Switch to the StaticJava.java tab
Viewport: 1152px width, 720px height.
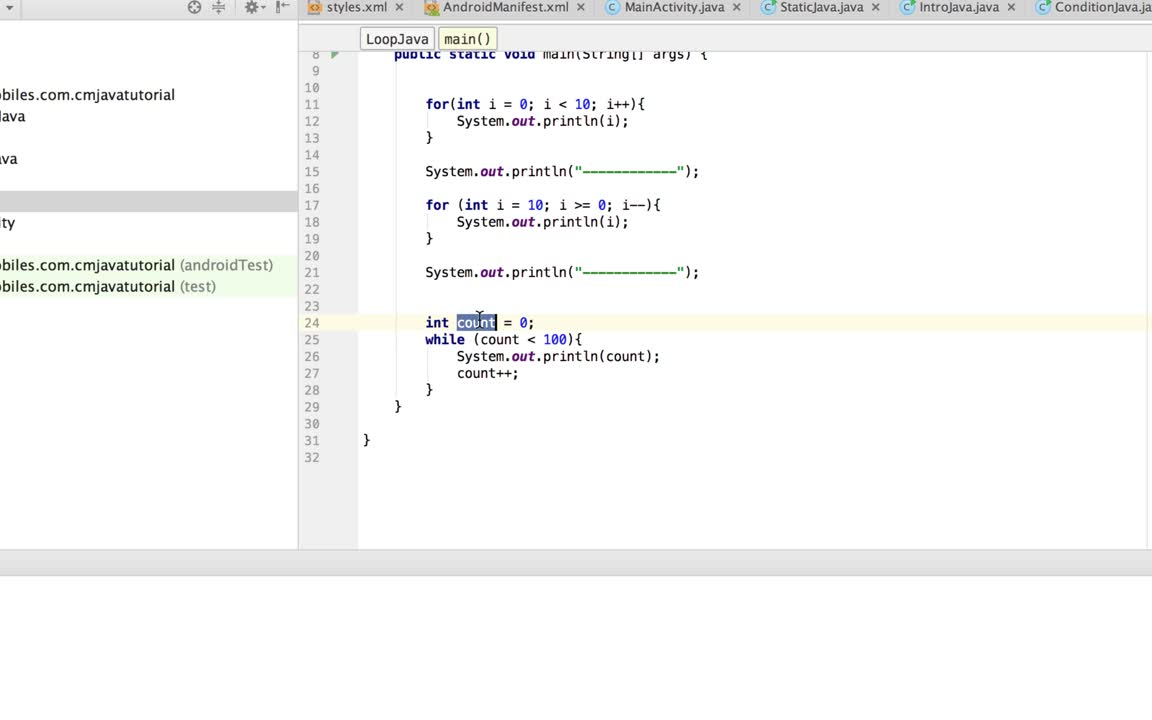(x=821, y=7)
